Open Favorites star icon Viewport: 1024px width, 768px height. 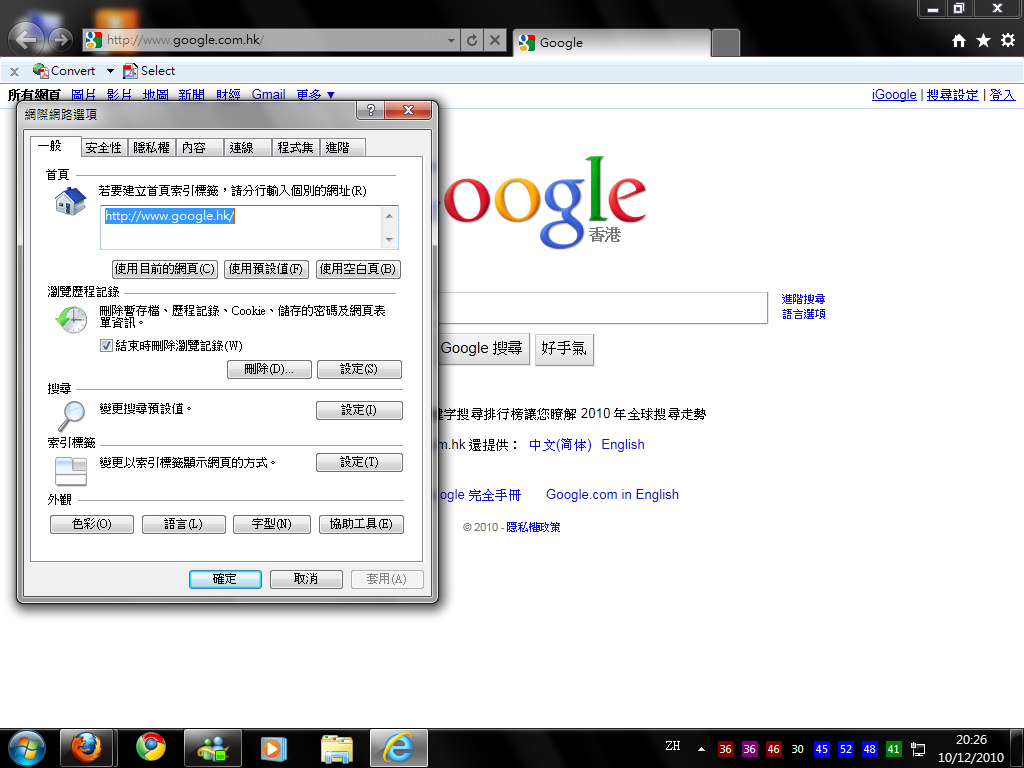click(984, 40)
